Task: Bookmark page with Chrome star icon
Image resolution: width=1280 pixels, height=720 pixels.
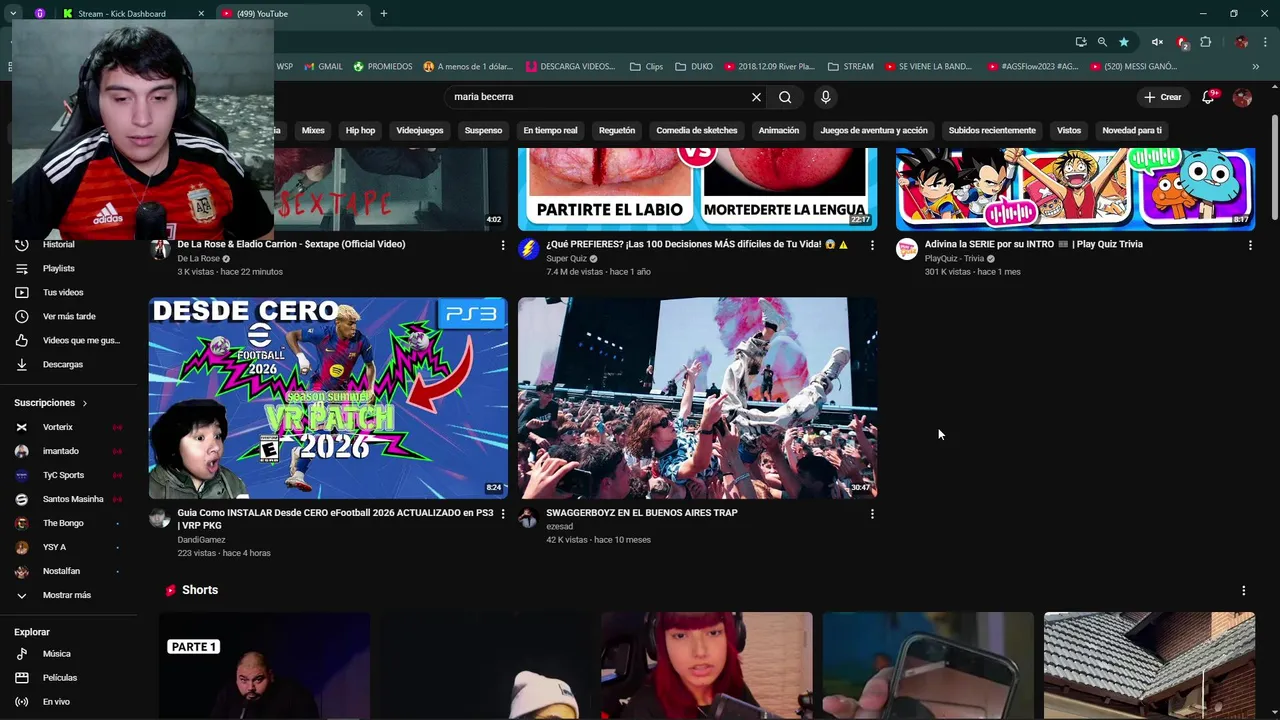Action: [x=1124, y=42]
